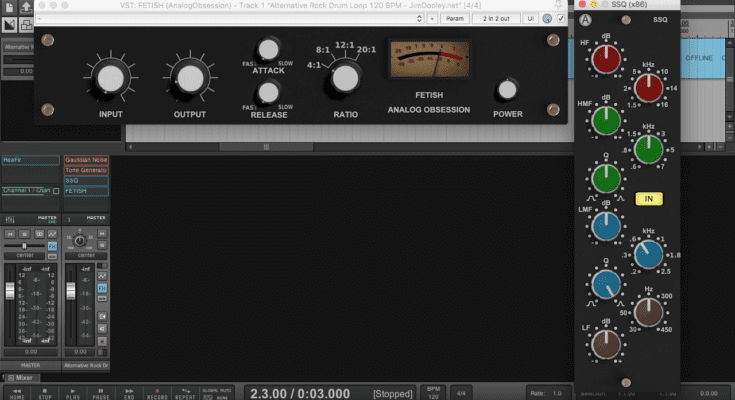Click the Home transport button
This screenshot has height=400, width=735.
tap(17, 391)
